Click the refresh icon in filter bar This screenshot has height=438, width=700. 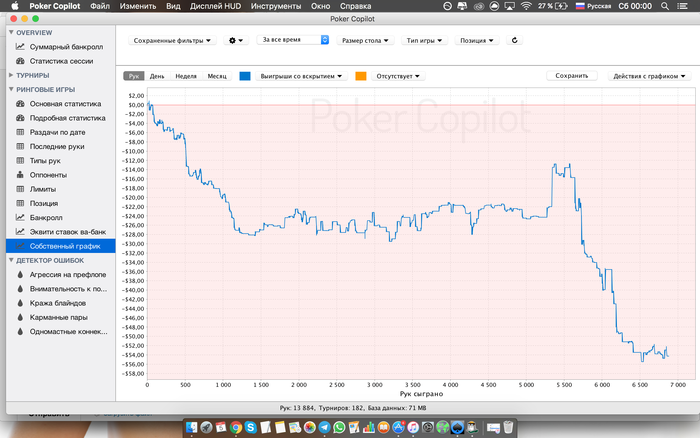coord(514,41)
